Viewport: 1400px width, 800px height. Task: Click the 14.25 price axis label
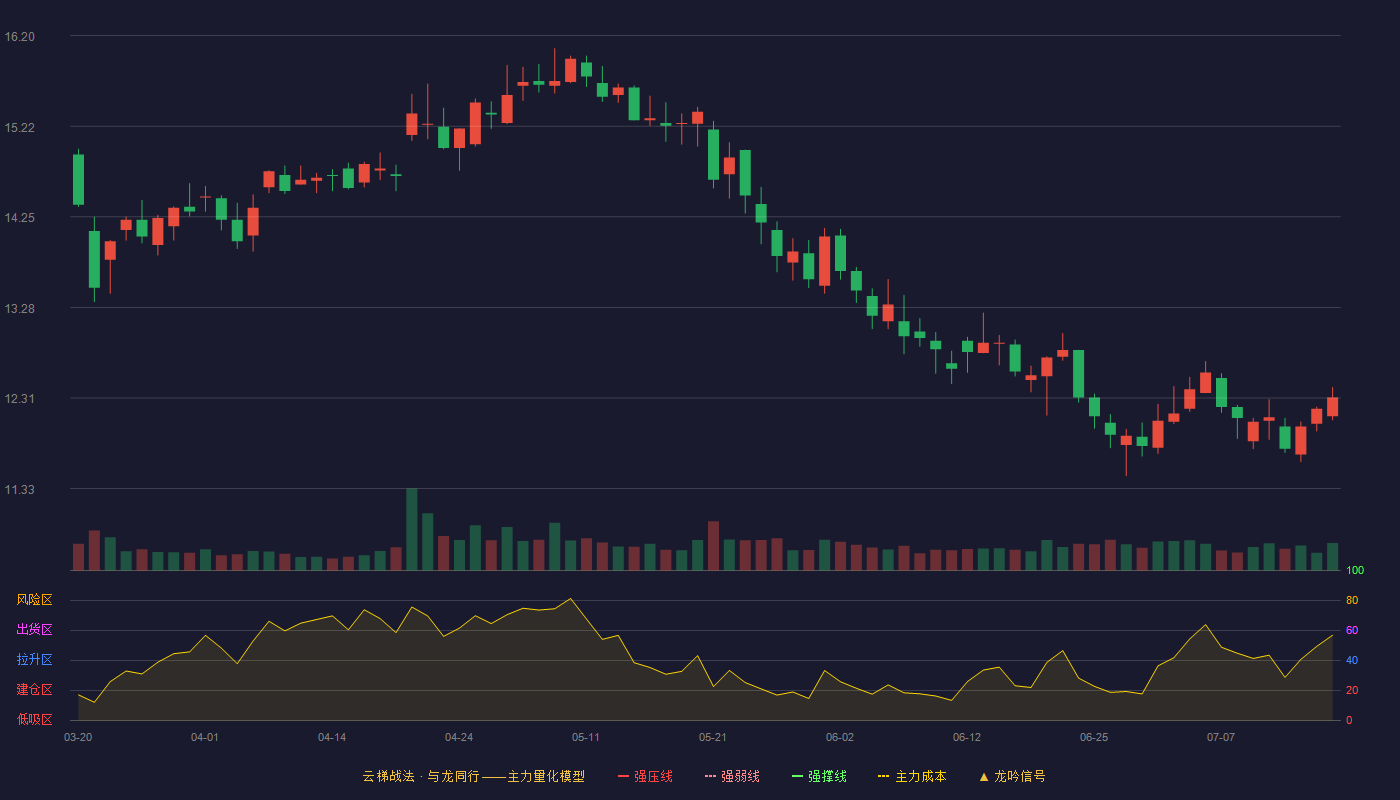tap(19, 218)
